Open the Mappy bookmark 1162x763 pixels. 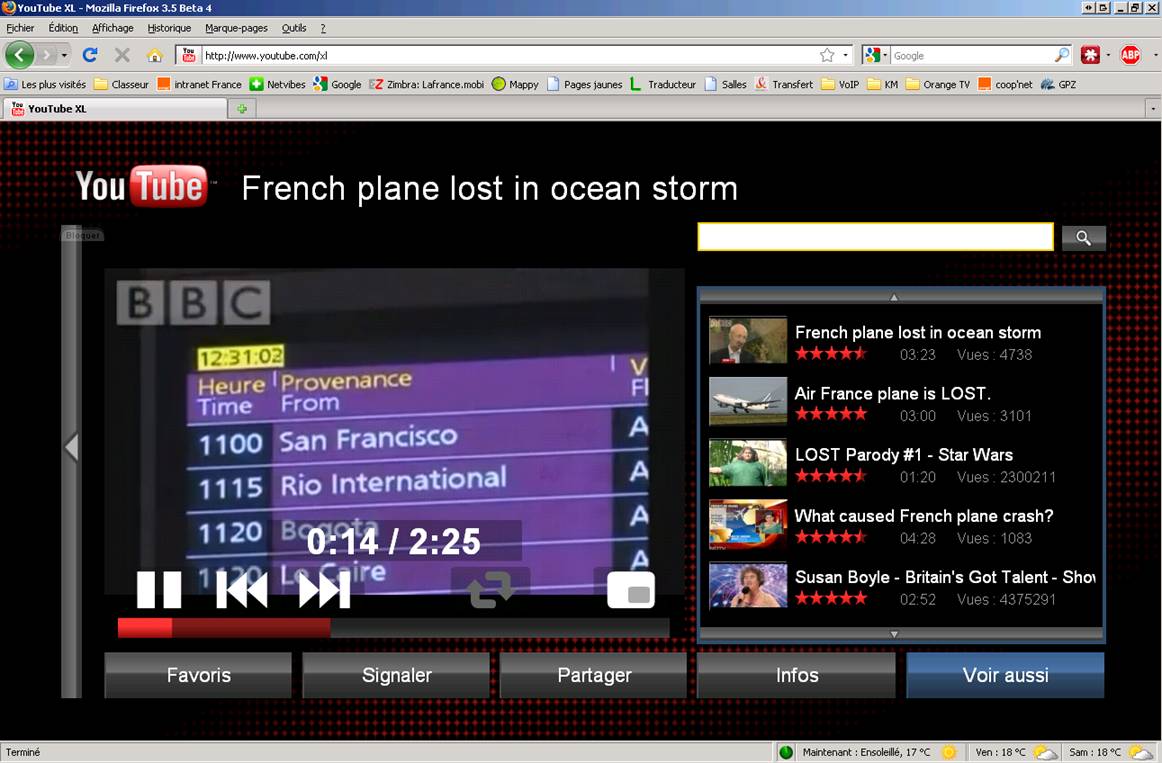pos(515,84)
